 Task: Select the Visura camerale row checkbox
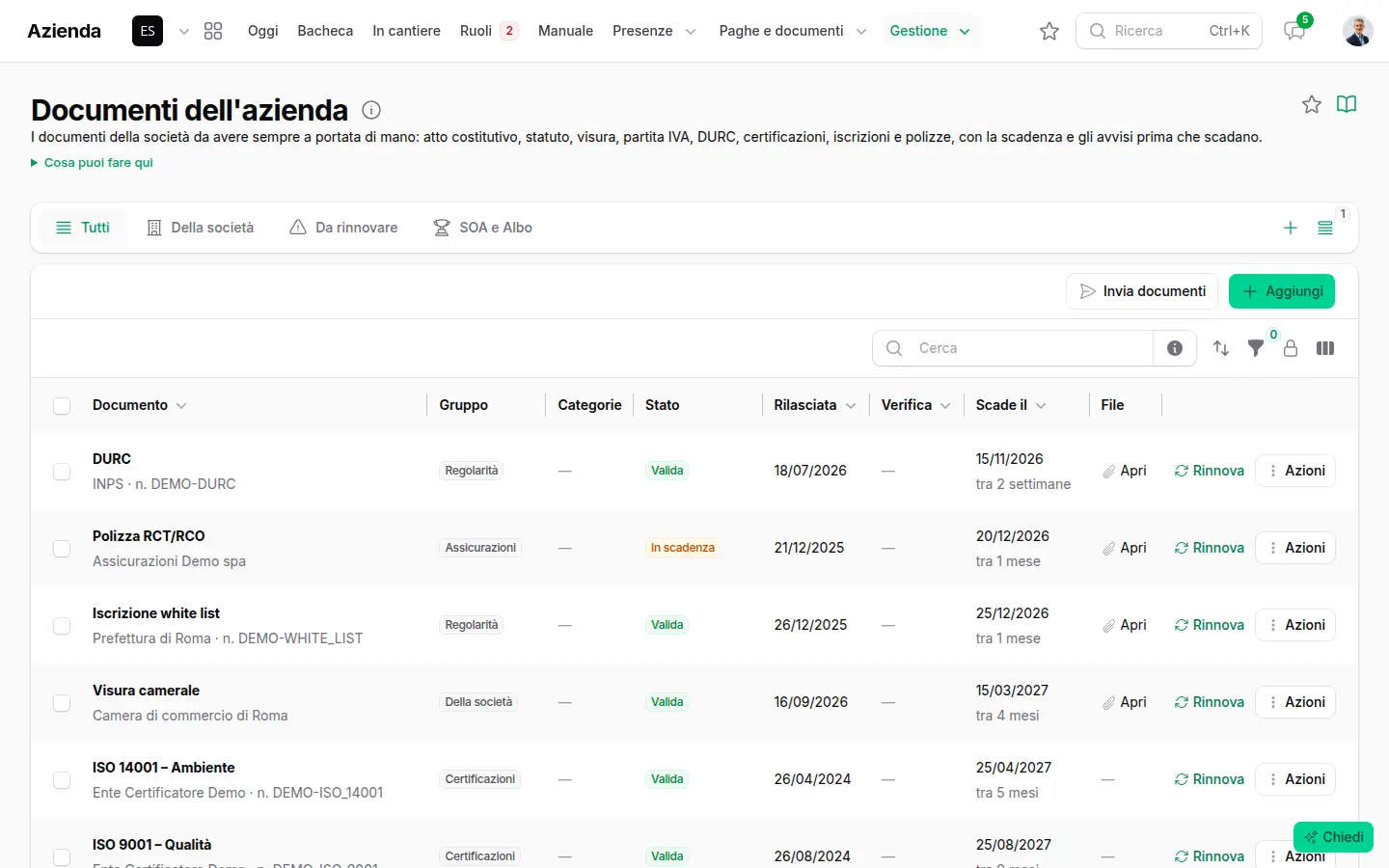point(62,703)
